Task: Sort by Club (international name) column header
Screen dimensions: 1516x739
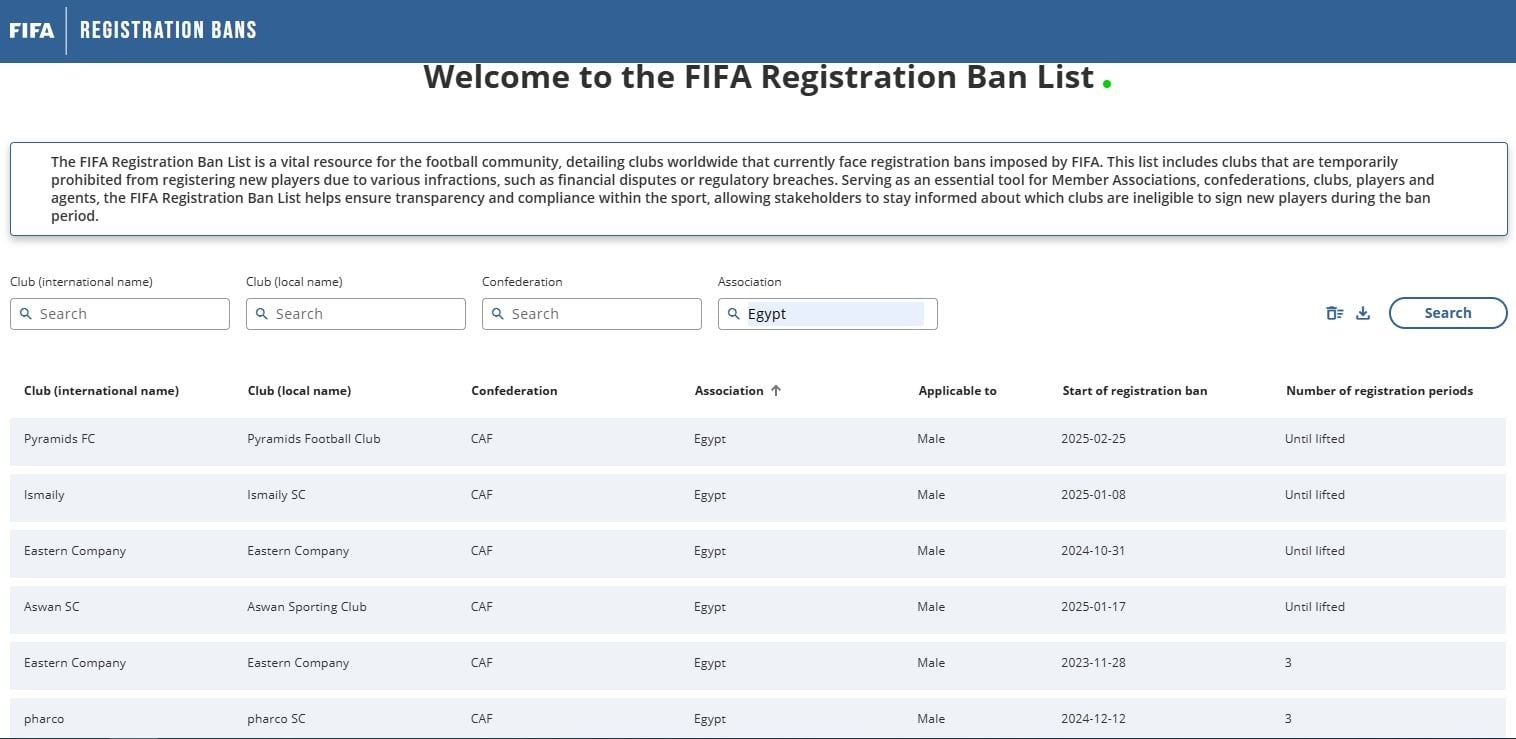Action: pos(101,391)
